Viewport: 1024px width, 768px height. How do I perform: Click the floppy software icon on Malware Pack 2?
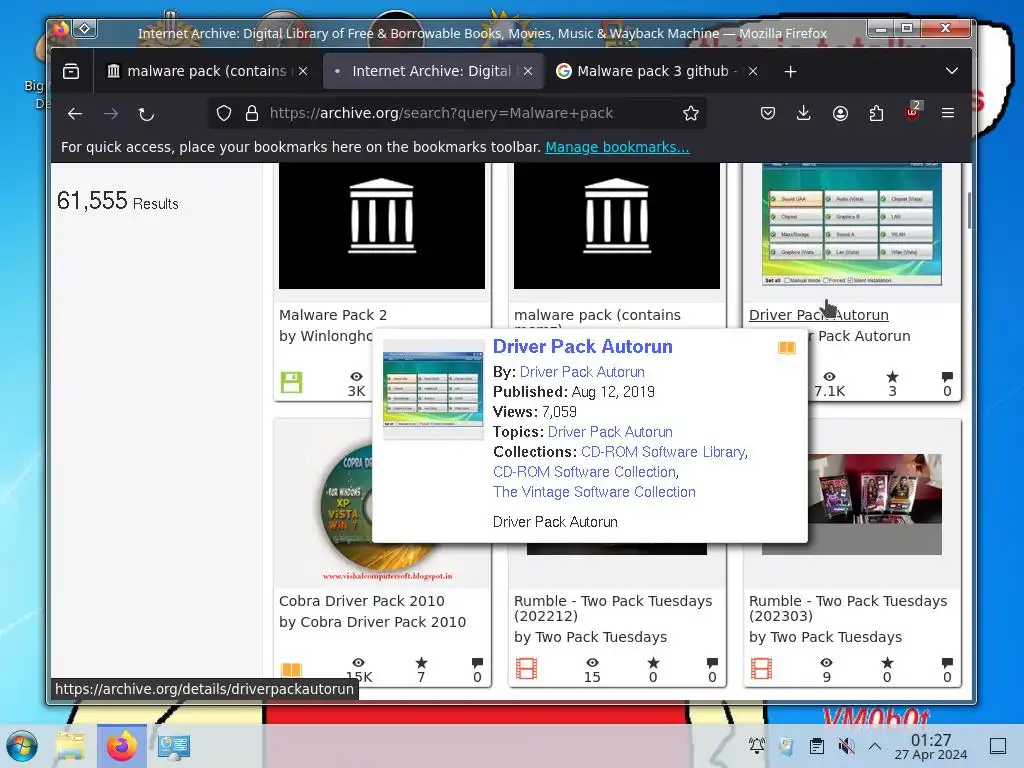(x=291, y=382)
